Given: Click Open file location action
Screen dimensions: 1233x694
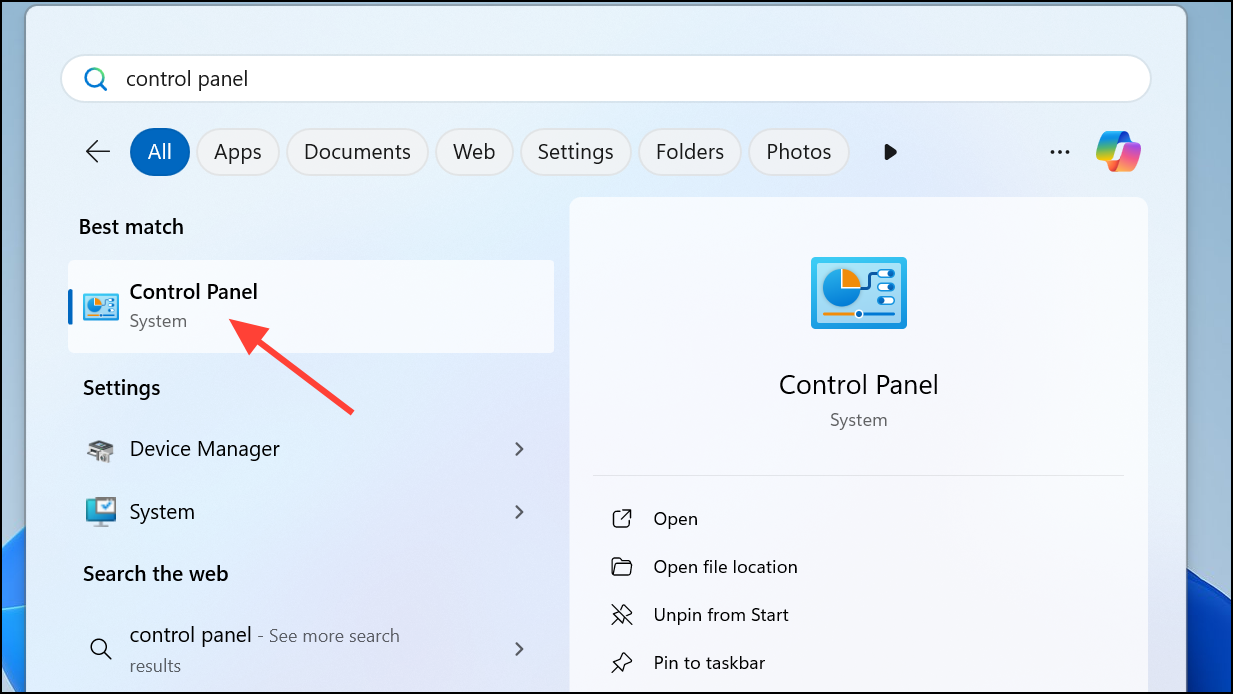Looking at the screenshot, I should (725, 567).
